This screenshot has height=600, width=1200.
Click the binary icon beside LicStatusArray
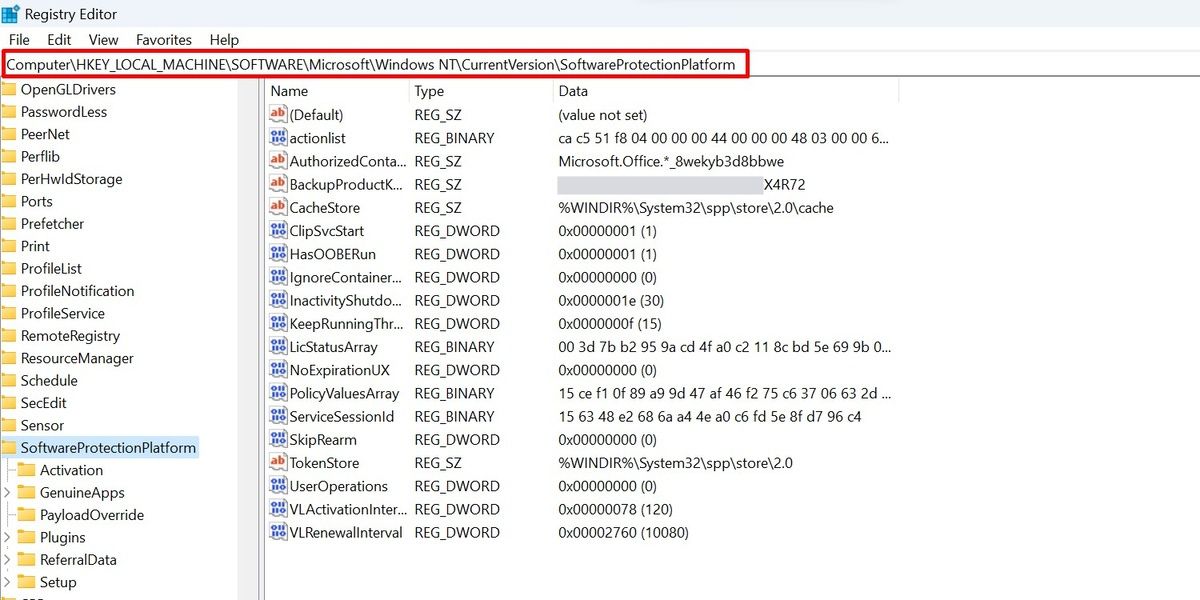click(x=277, y=346)
